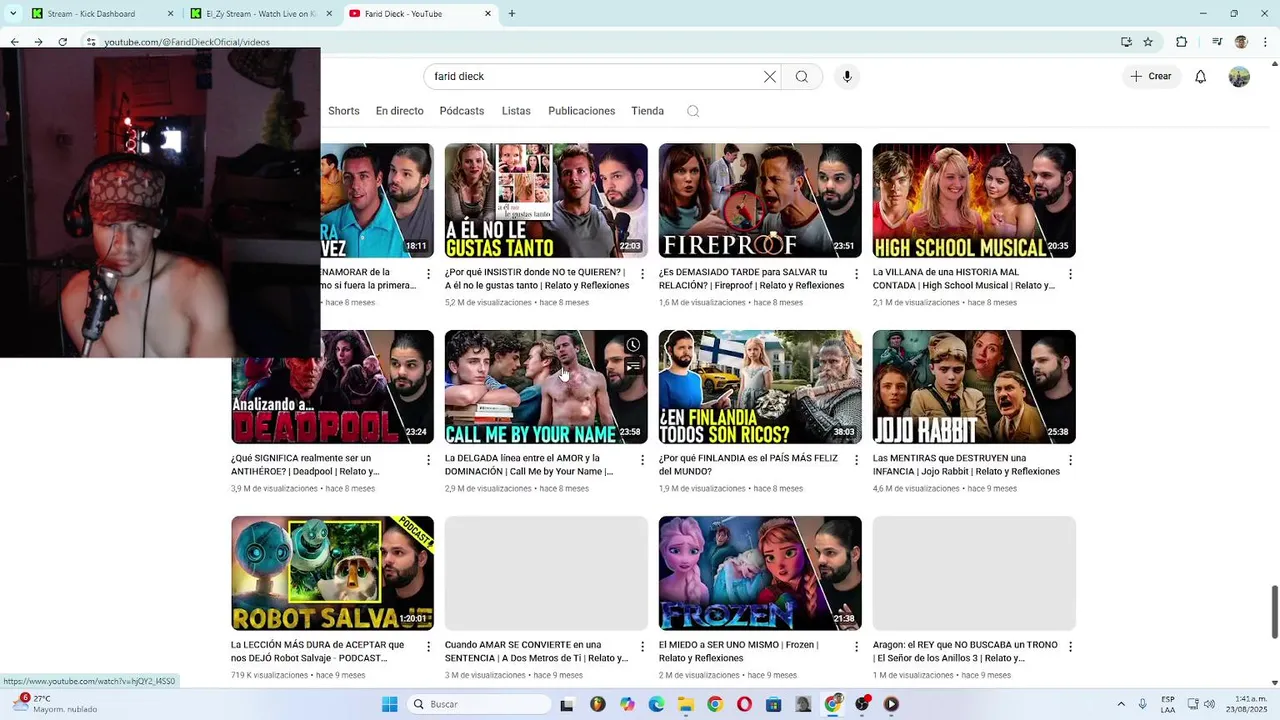Close the Farid Dieck YouTube tab

click(488, 14)
